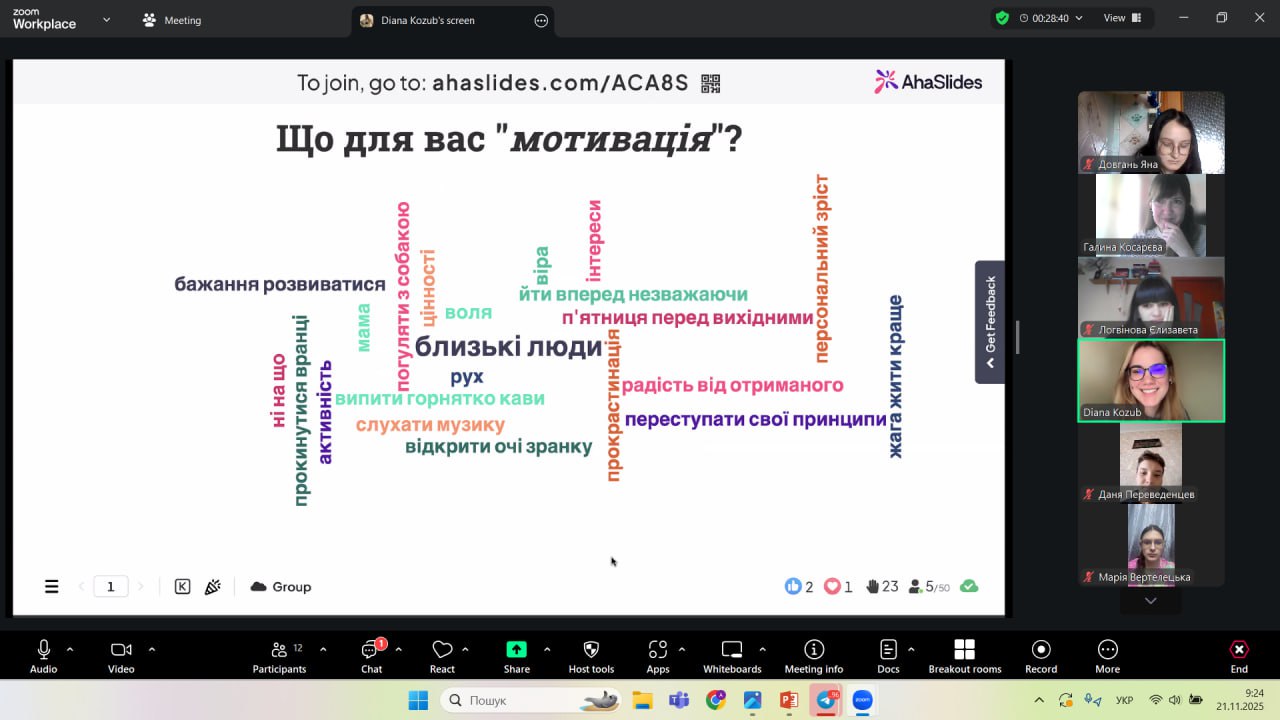1280x720 pixels.
Task: Open the Breakout rooms panel
Action: 964,650
